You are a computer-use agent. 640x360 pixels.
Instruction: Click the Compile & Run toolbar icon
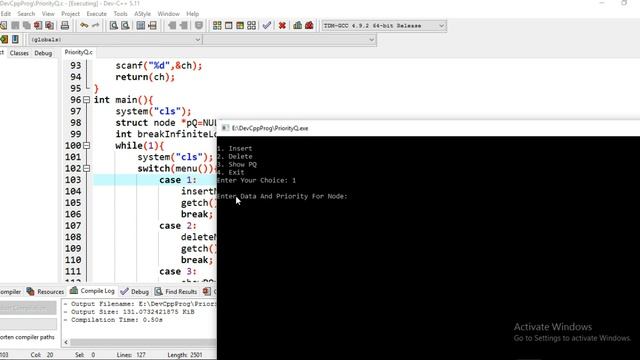240,25
